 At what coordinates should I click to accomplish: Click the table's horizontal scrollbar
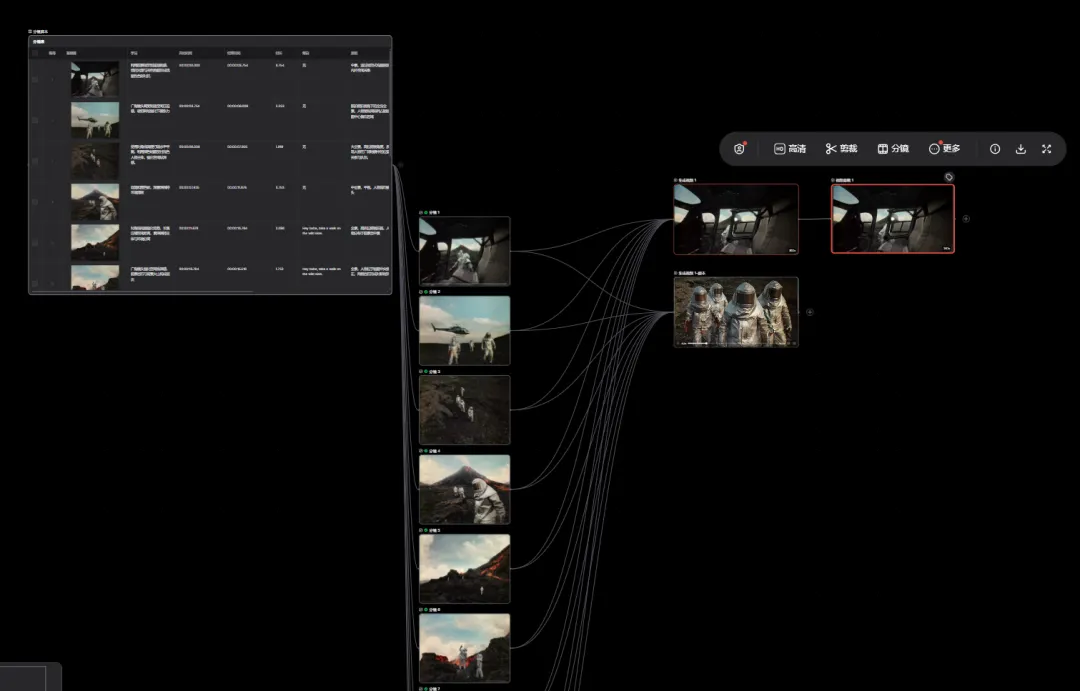point(143,292)
